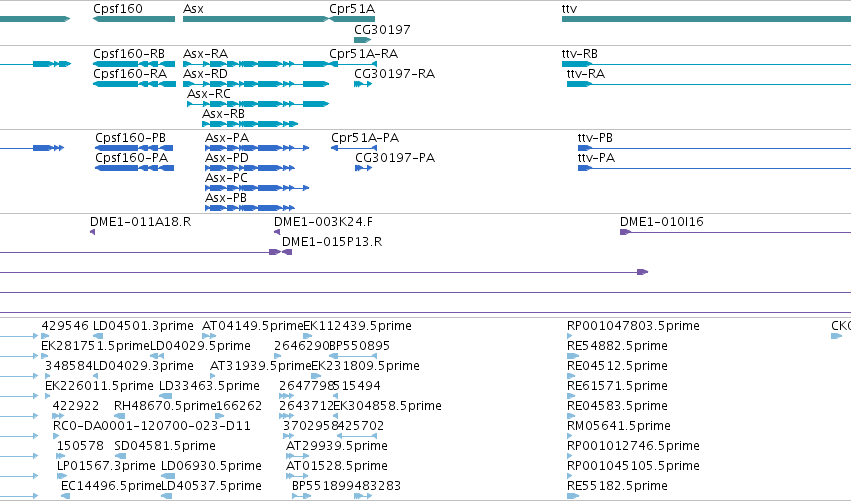Viewport: 851px width, 501px height.
Task: Select the CG30197-RA transcript label
Action: (x=395, y=73)
